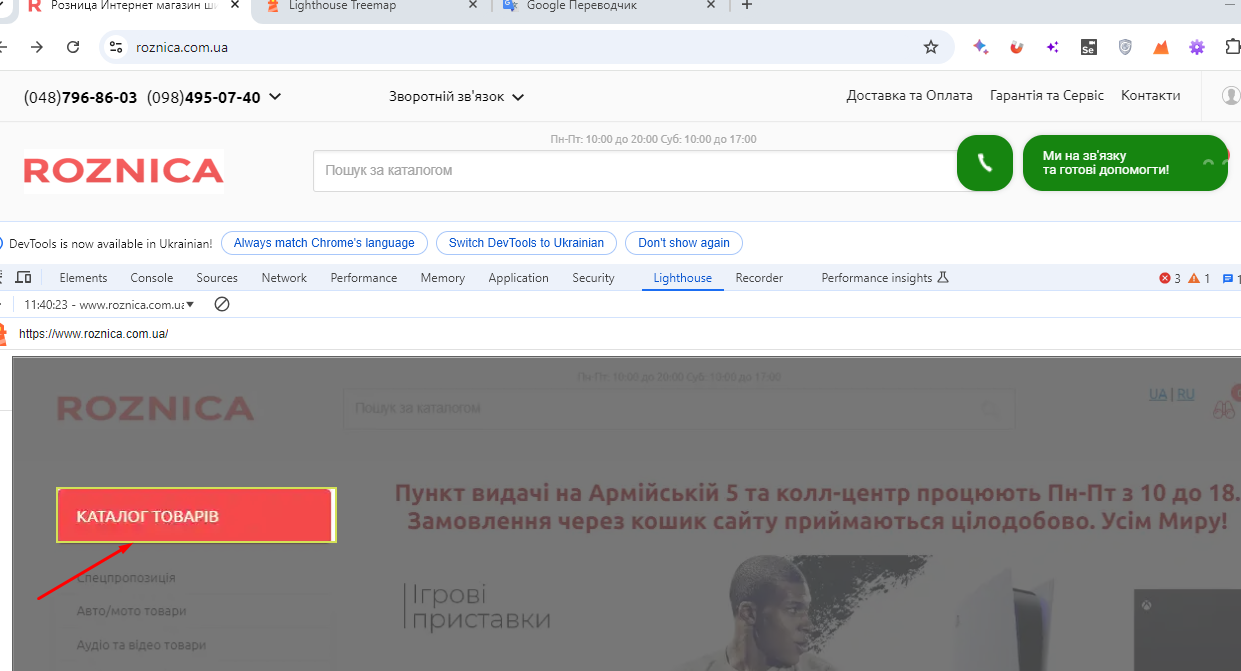Click the green phone call button
1241x671 pixels.
(985, 163)
